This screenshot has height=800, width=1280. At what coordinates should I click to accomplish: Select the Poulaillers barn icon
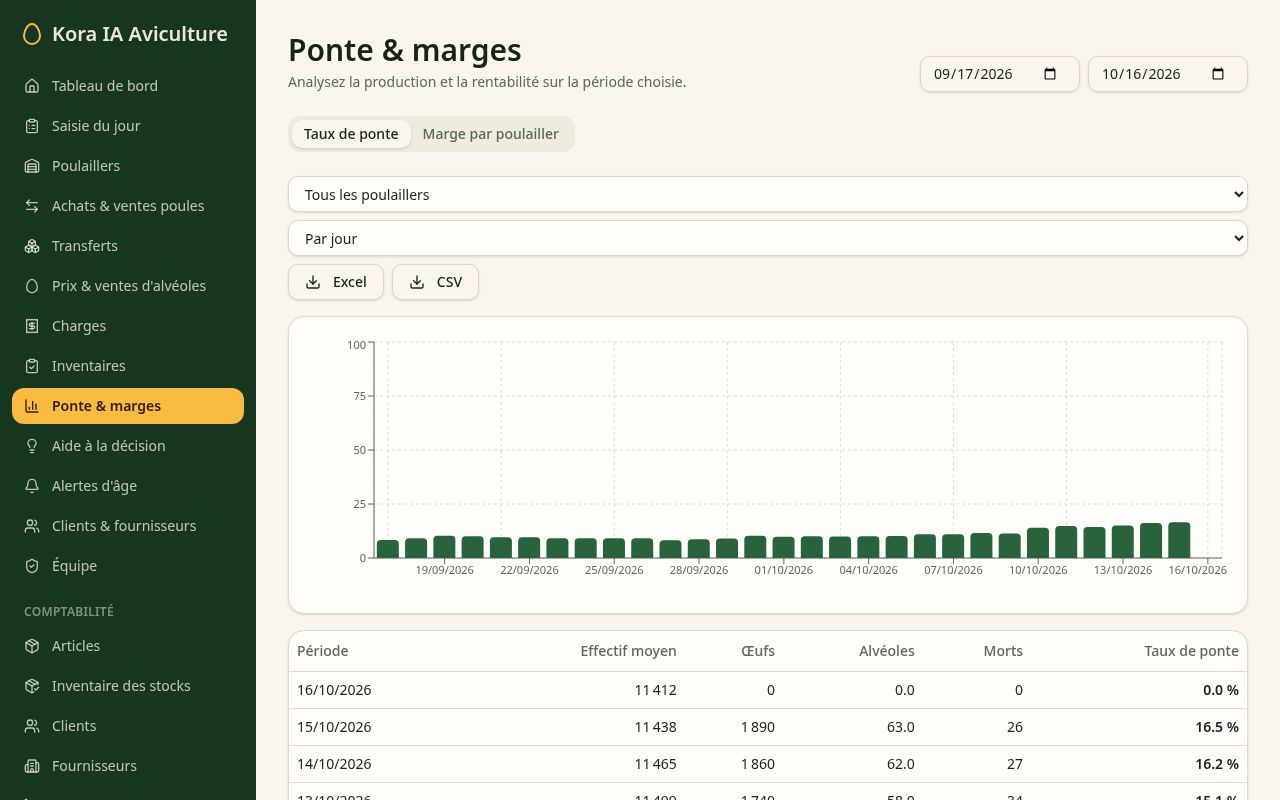click(x=32, y=166)
